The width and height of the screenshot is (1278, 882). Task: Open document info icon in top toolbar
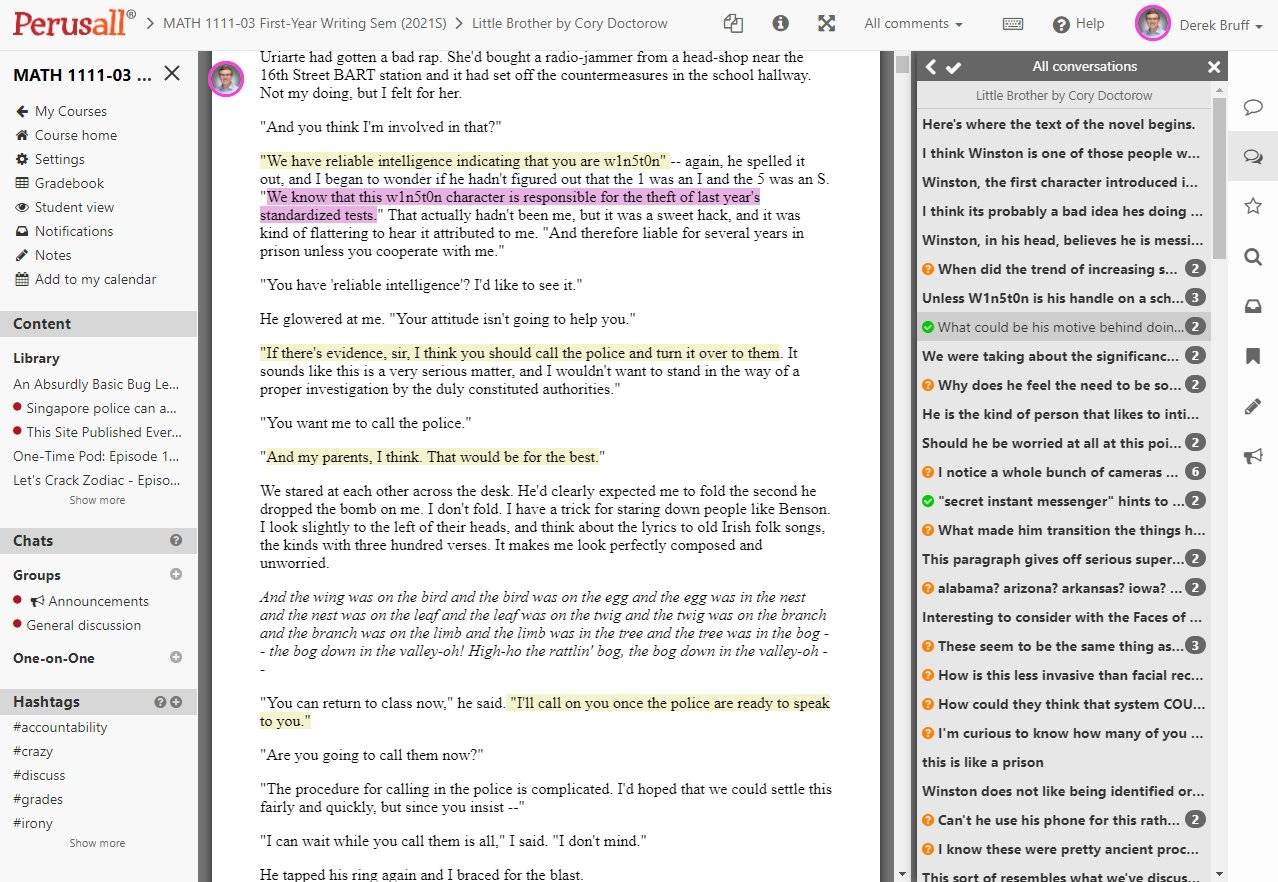coord(780,24)
